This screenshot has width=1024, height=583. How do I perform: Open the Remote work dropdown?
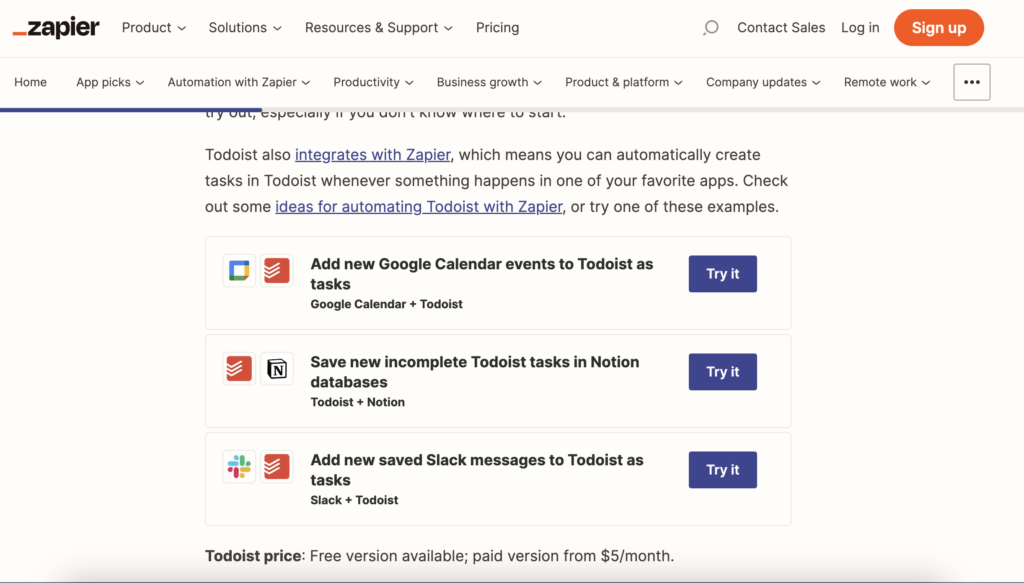[887, 82]
